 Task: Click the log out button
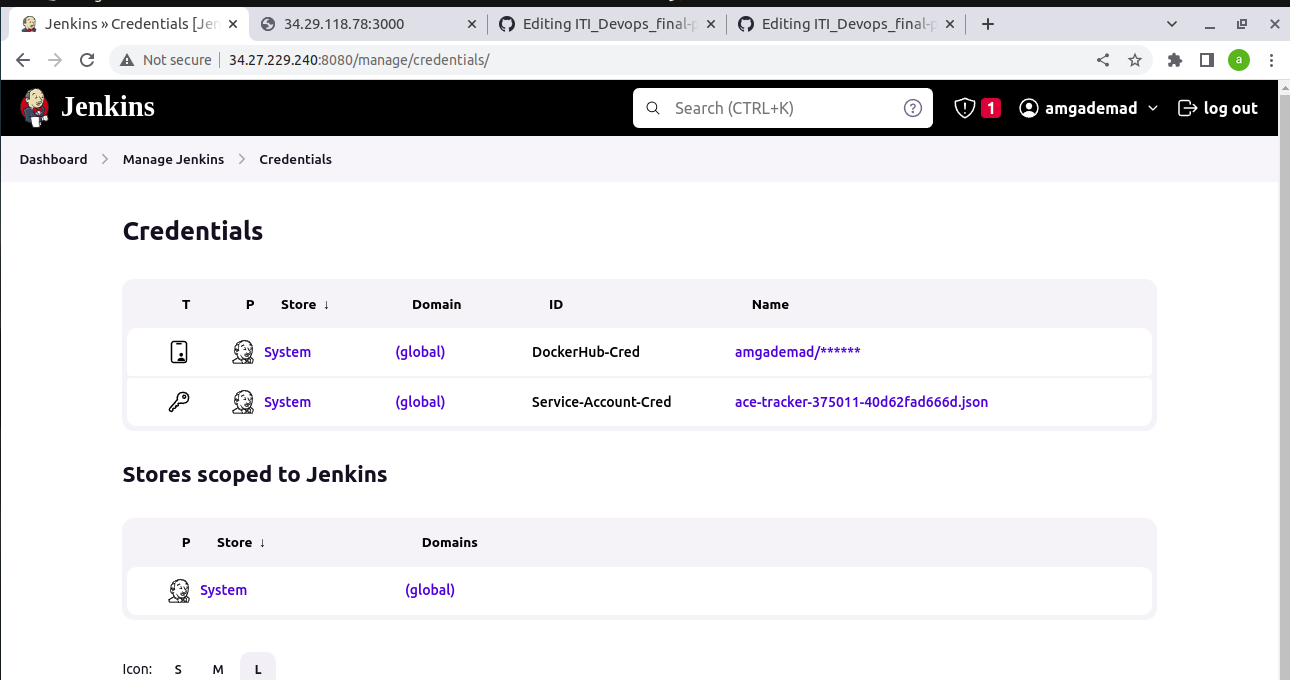coord(1217,108)
